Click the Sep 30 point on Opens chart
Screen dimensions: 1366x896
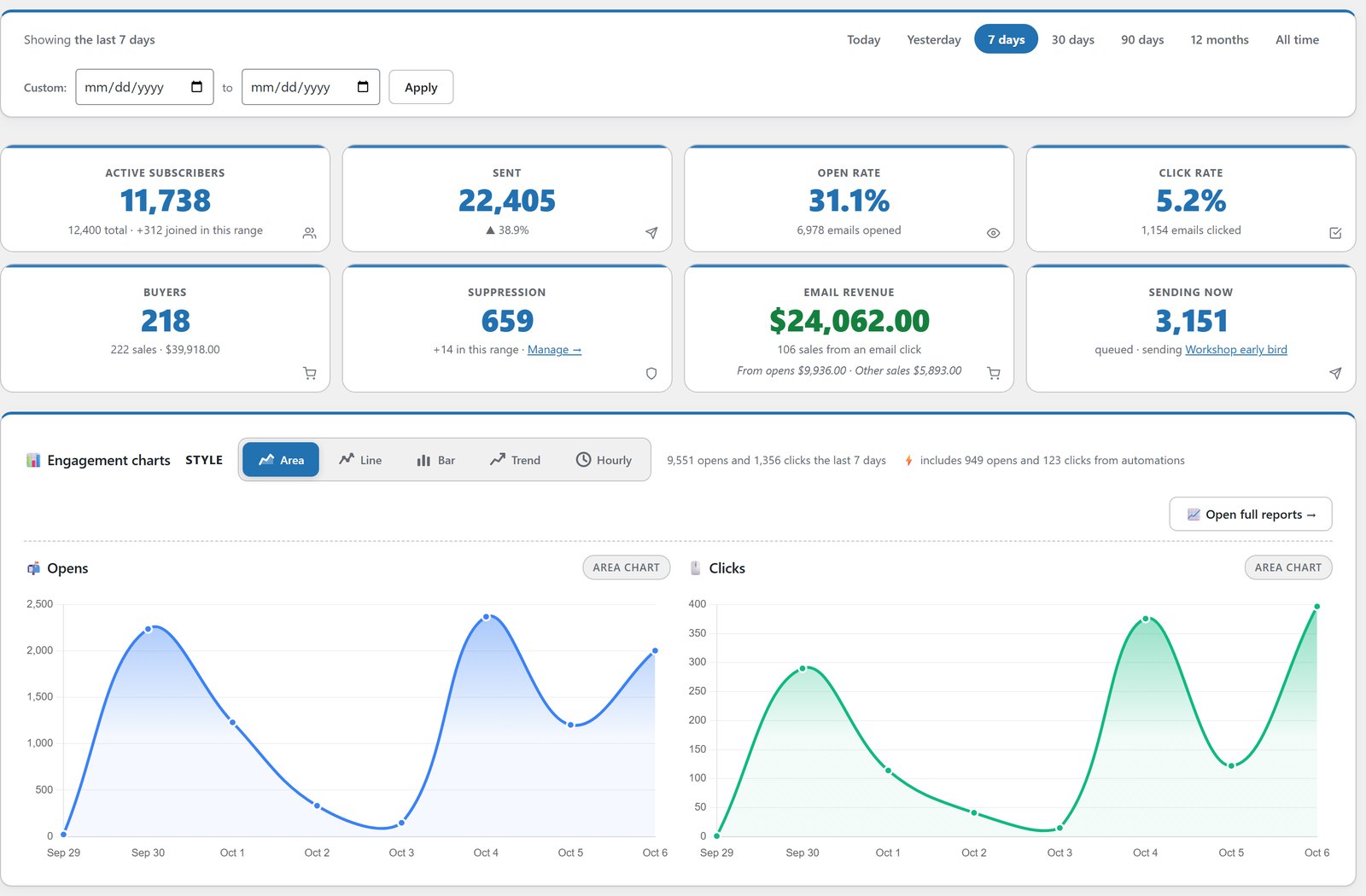(x=149, y=629)
